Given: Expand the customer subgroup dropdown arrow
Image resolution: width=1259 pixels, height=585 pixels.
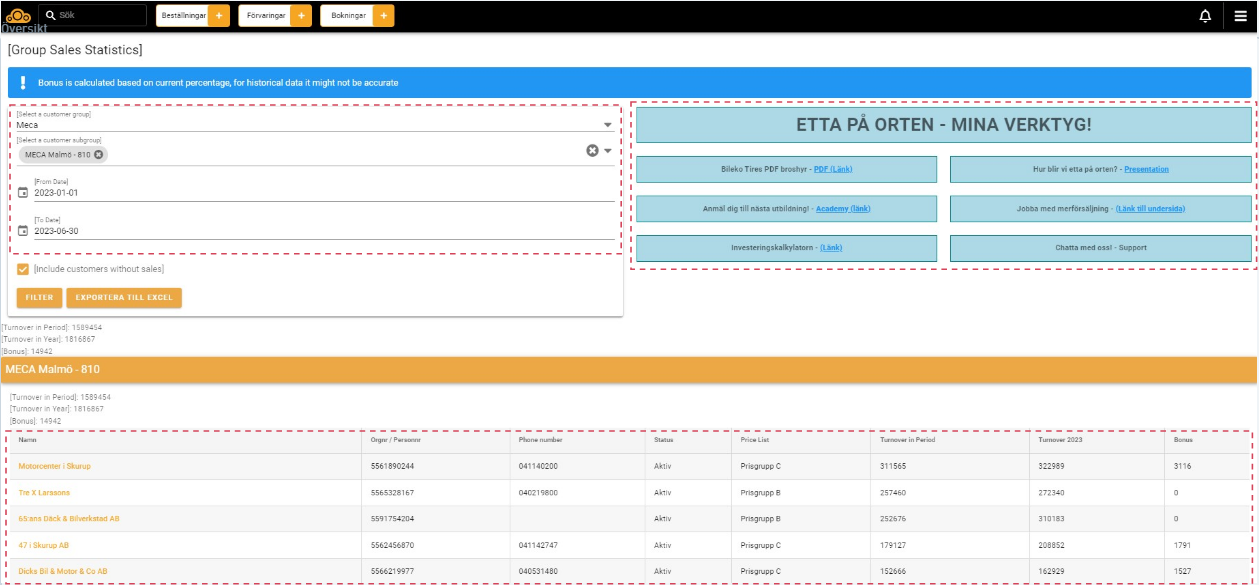Looking at the screenshot, I should pos(607,151).
